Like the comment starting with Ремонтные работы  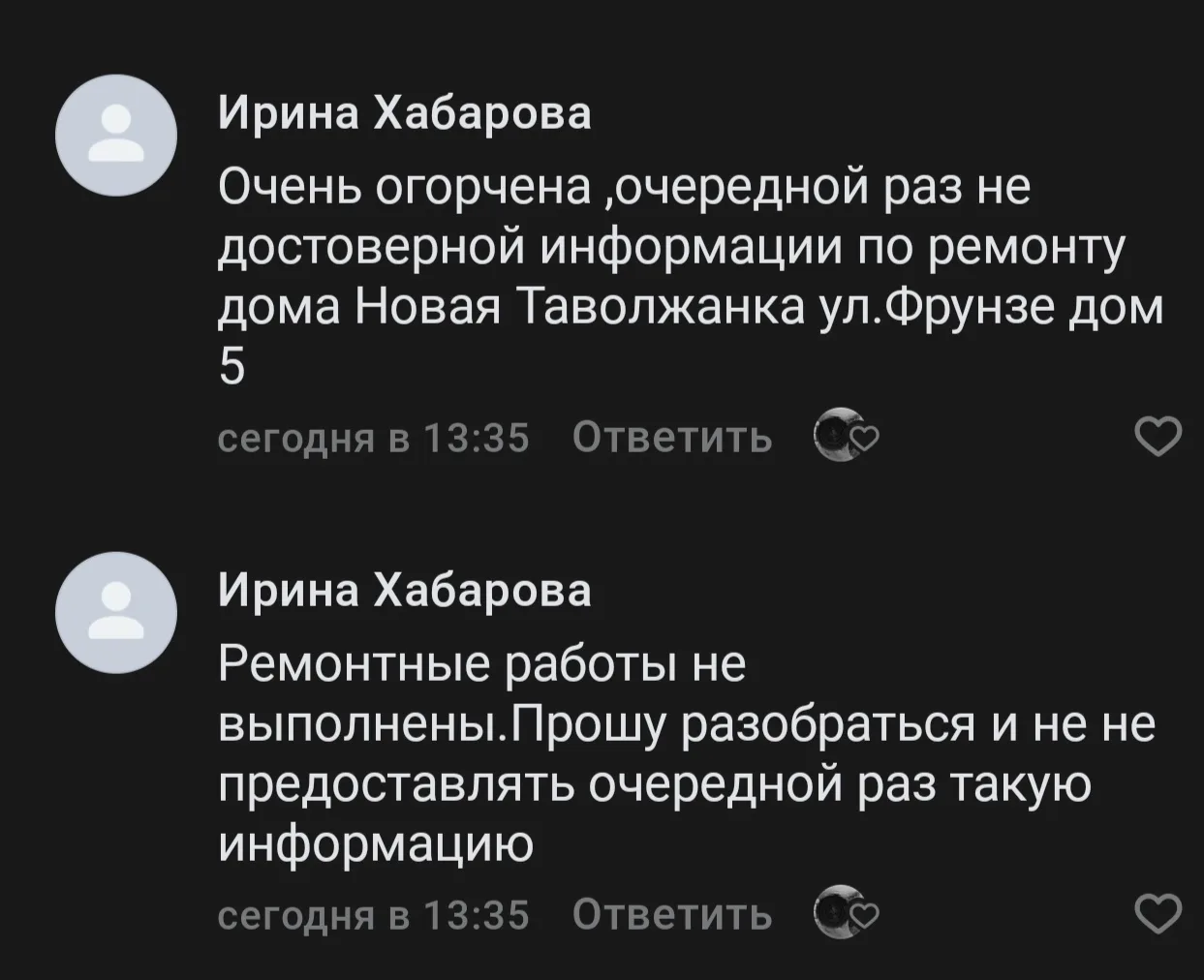[x=1158, y=913]
